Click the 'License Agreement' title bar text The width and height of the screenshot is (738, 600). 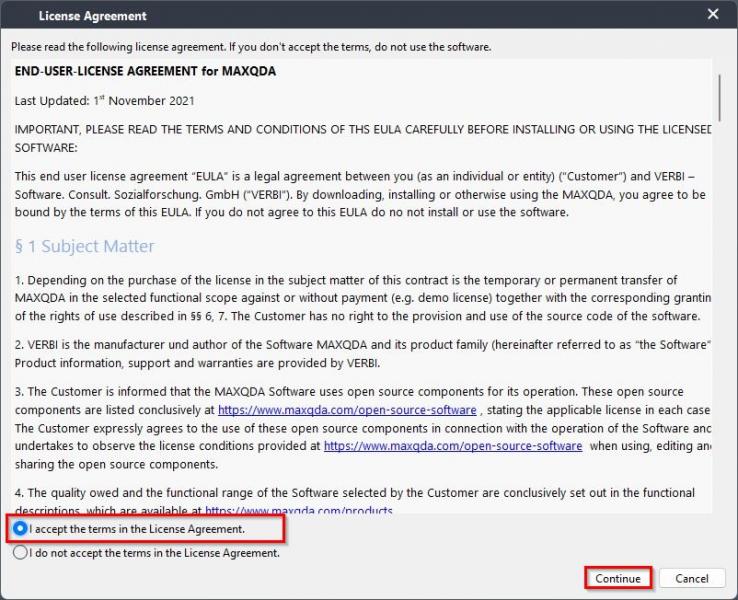point(92,16)
